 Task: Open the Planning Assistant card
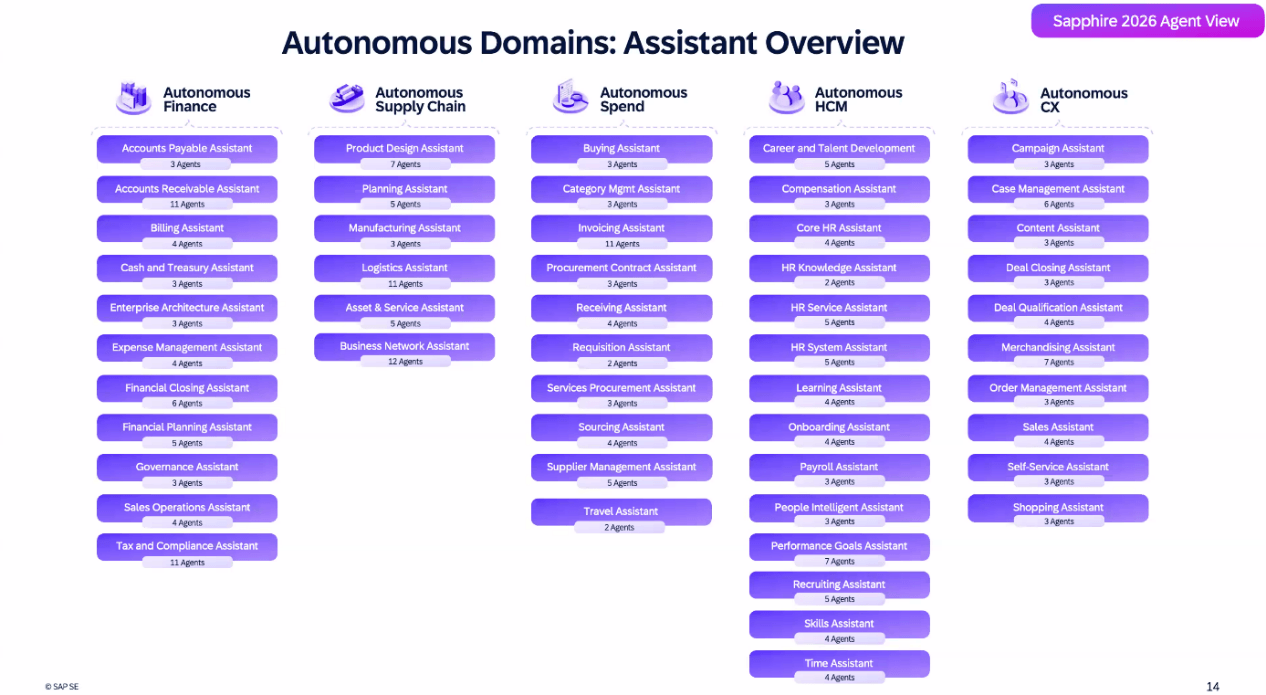[x=404, y=189]
